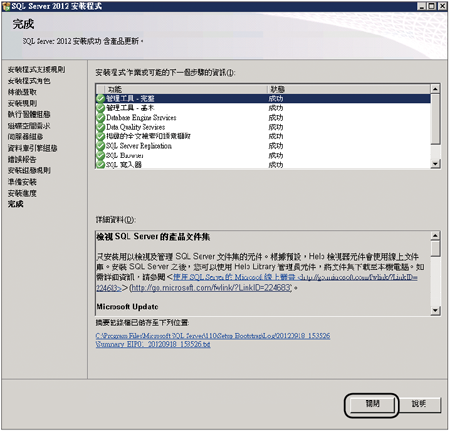Click the success icon for Data Quality Services
Screen dimensions: 450x432
pos(100,127)
